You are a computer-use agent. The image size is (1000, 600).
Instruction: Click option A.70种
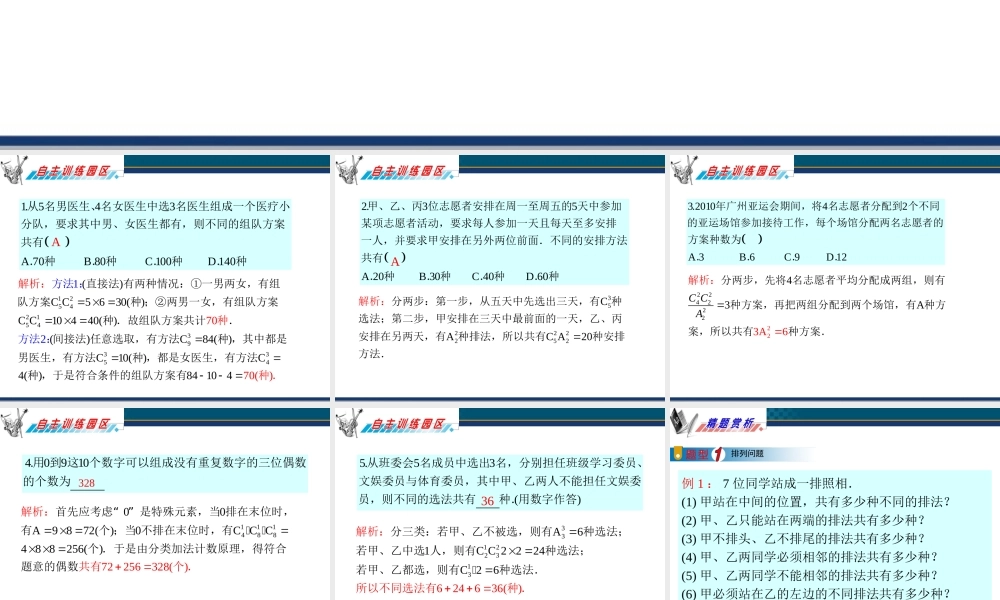[x=38, y=261]
